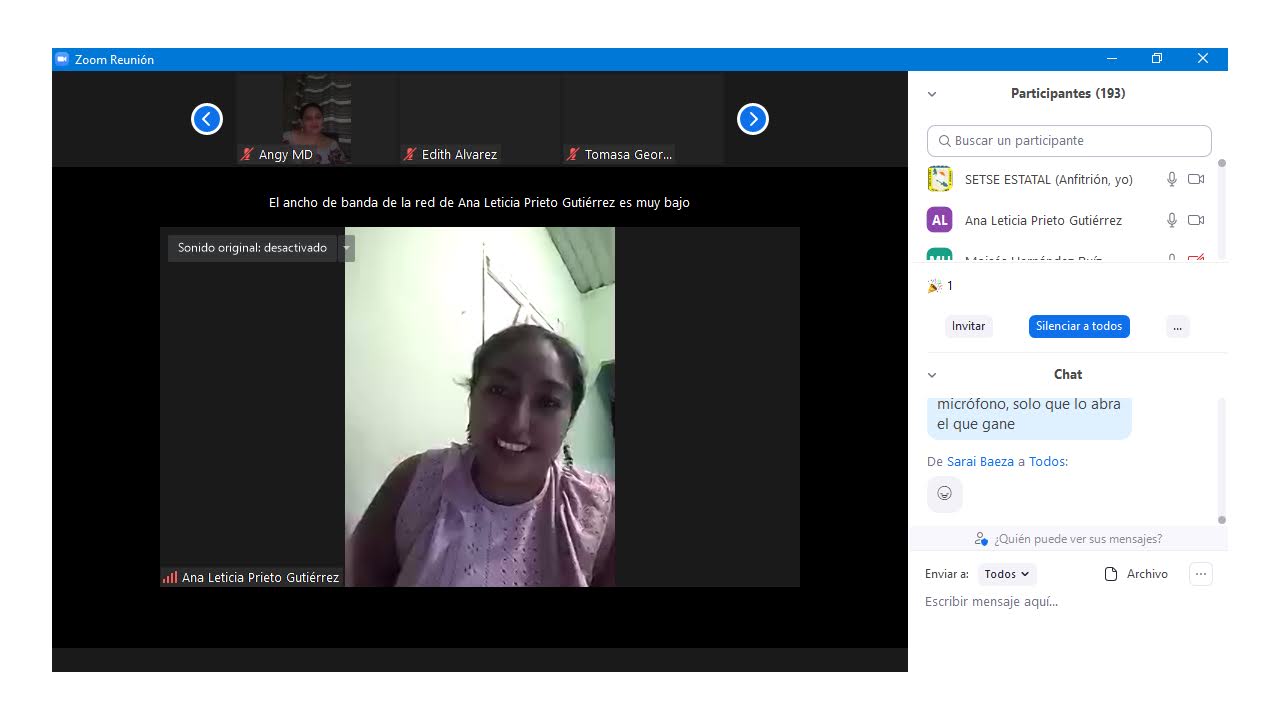Viewport: 1280px width, 720px height.
Task: Click audio level bars icon of Ana Leticia
Action: [170, 577]
